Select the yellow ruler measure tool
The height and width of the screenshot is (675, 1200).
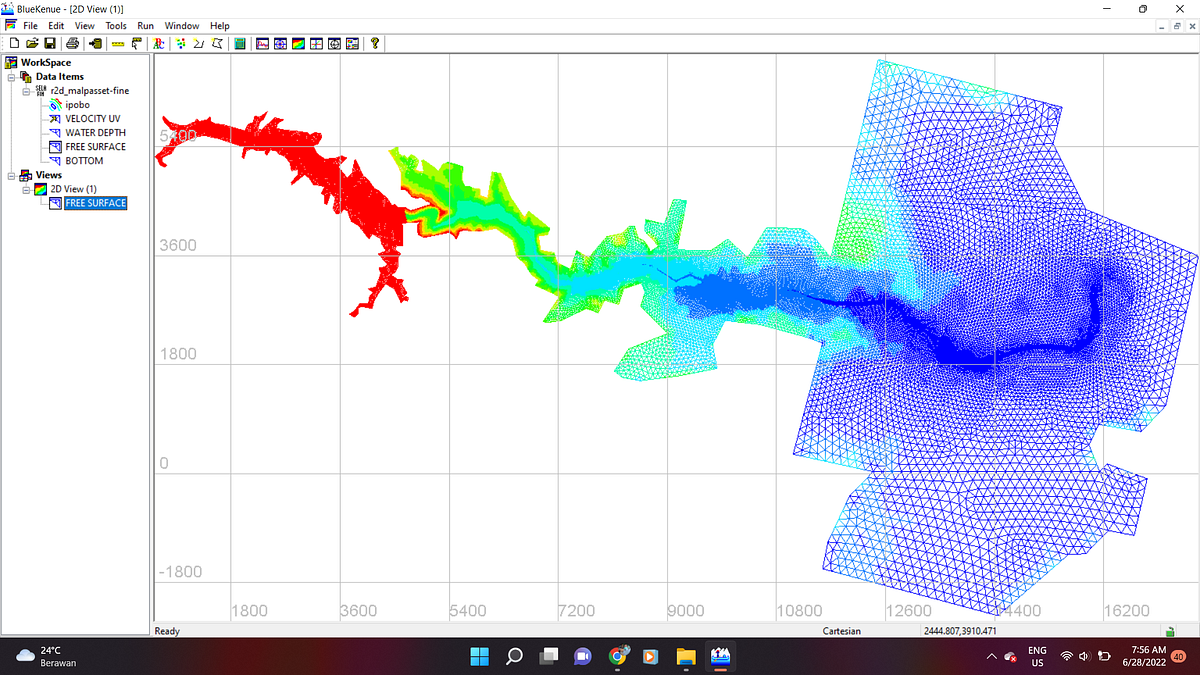(x=117, y=43)
